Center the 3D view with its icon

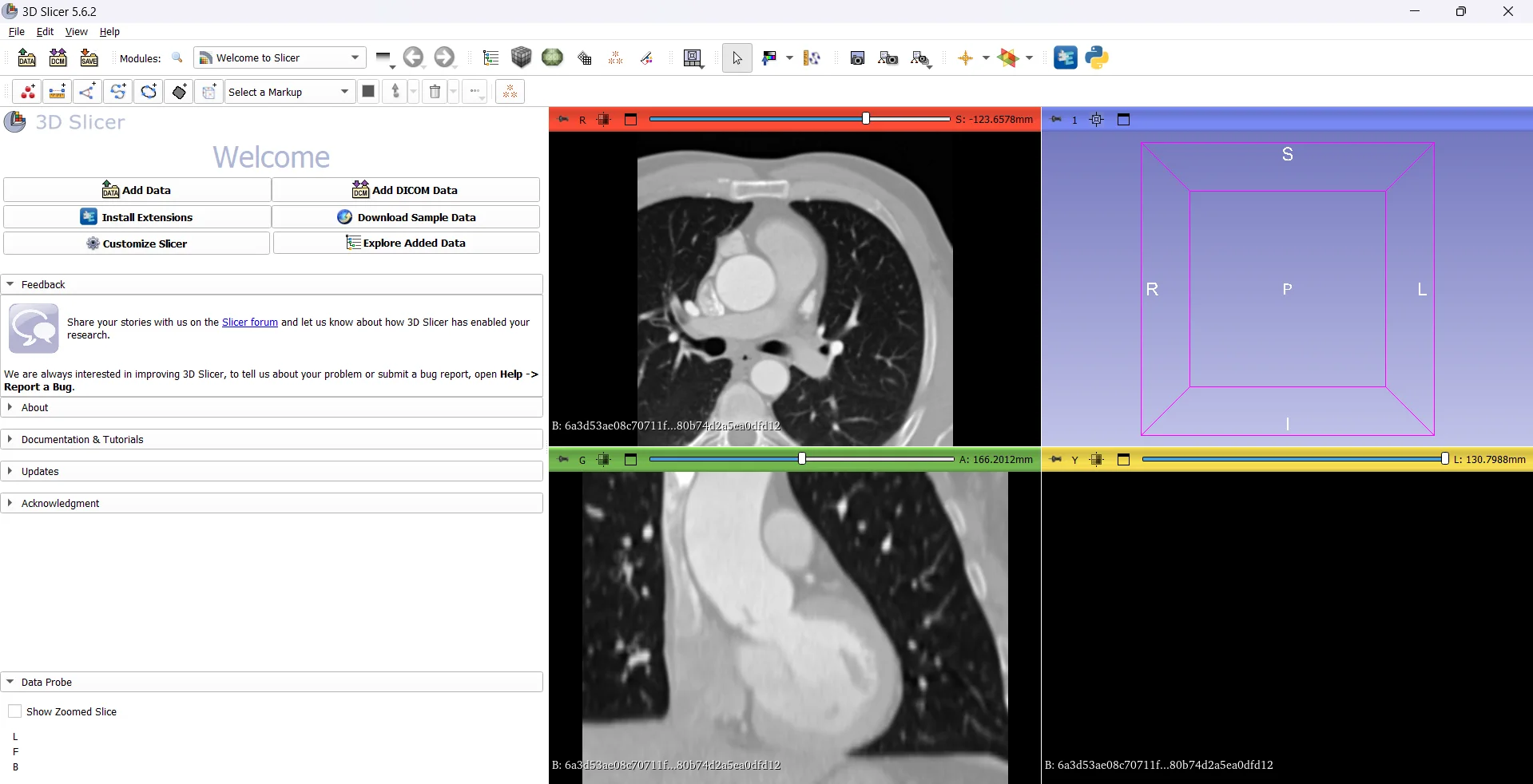[1097, 120]
